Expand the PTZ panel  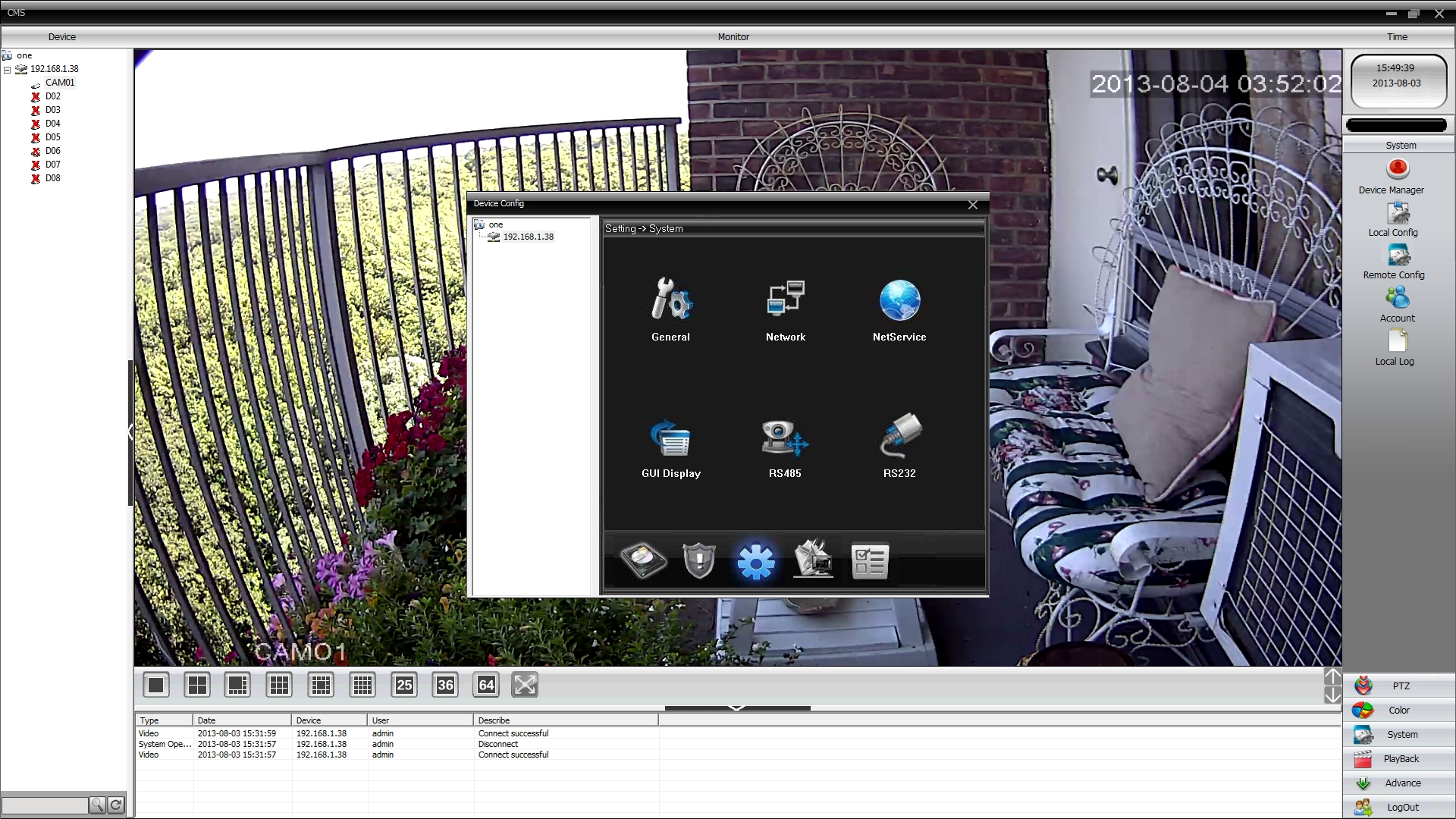pos(1399,686)
